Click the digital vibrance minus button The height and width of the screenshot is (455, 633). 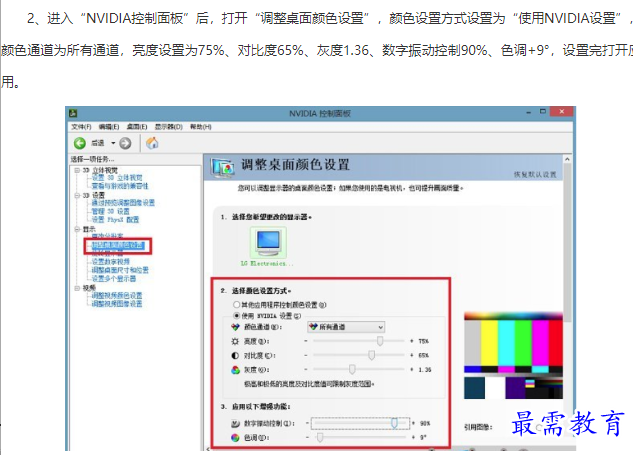point(308,423)
